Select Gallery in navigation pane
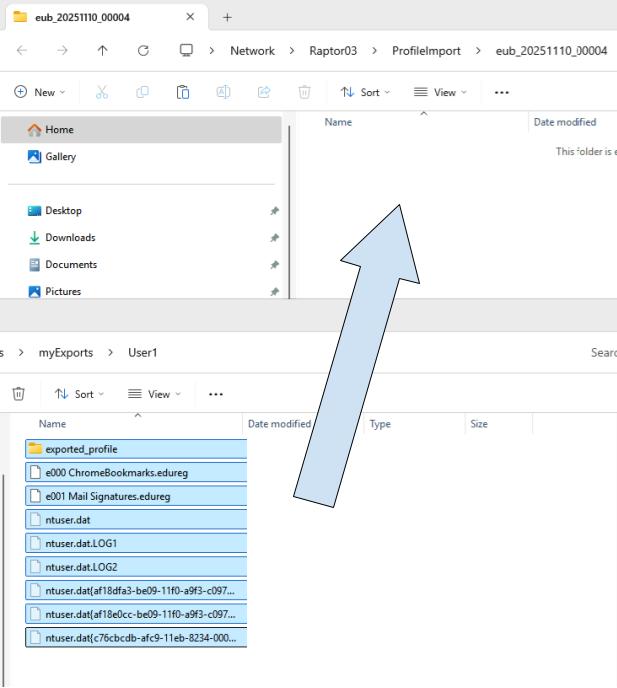Screen dimensions: 617x688 click(x=60, y=157)
